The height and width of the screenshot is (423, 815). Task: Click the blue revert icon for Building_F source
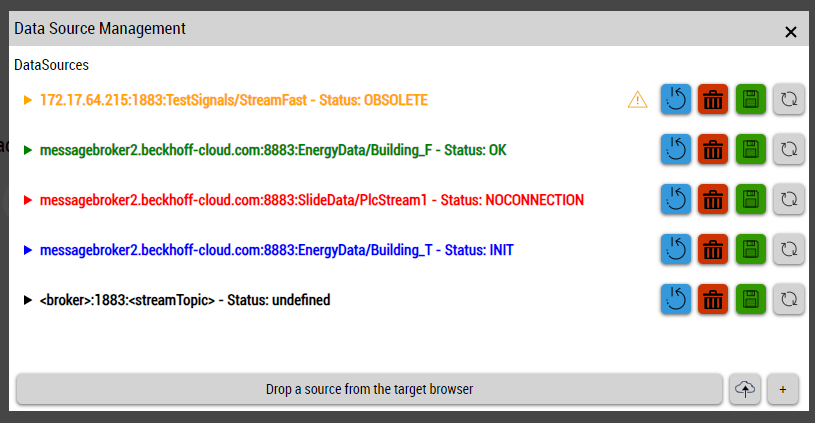[x=675, y=149]
